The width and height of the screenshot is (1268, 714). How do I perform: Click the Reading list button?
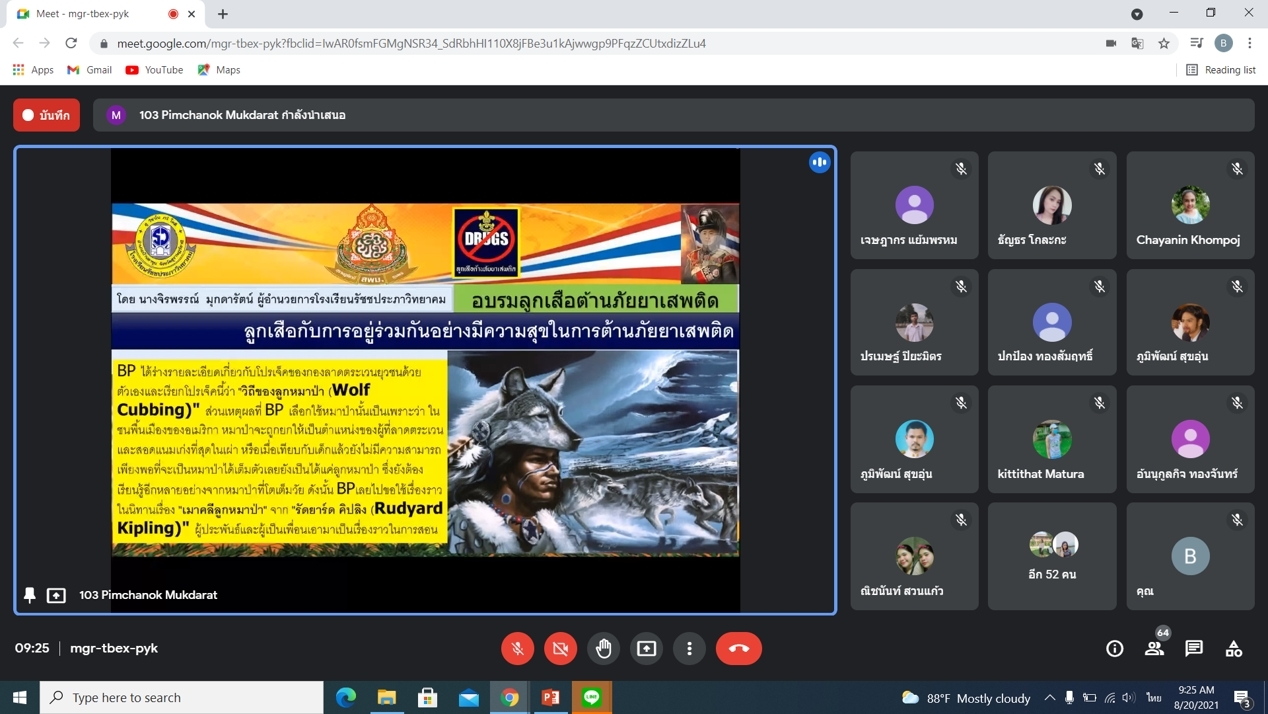tap(1220, 70)
